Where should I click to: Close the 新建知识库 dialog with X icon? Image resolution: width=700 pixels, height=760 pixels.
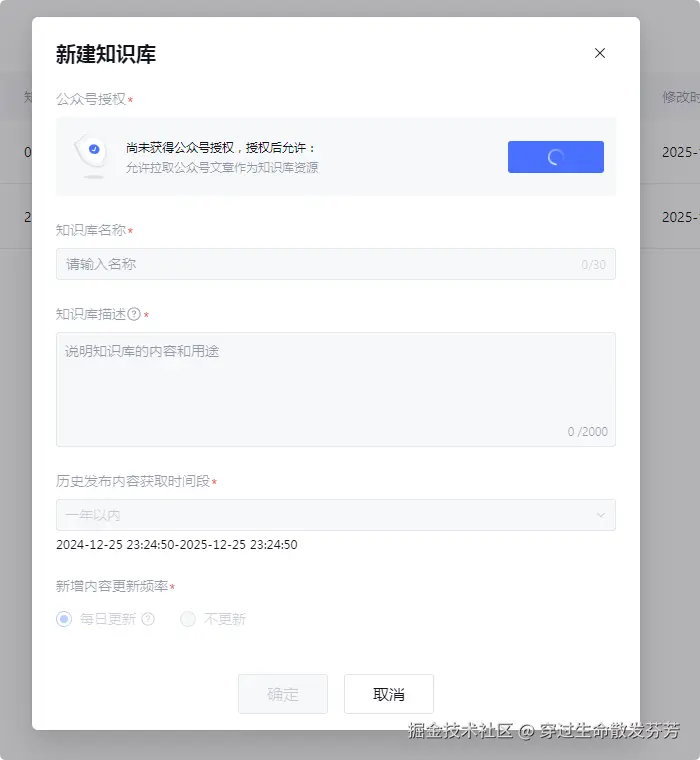(600, 53)
